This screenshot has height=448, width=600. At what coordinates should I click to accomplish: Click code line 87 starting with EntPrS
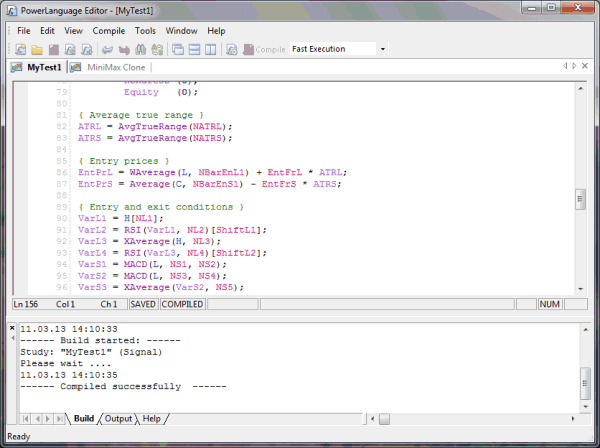[209, 184]
